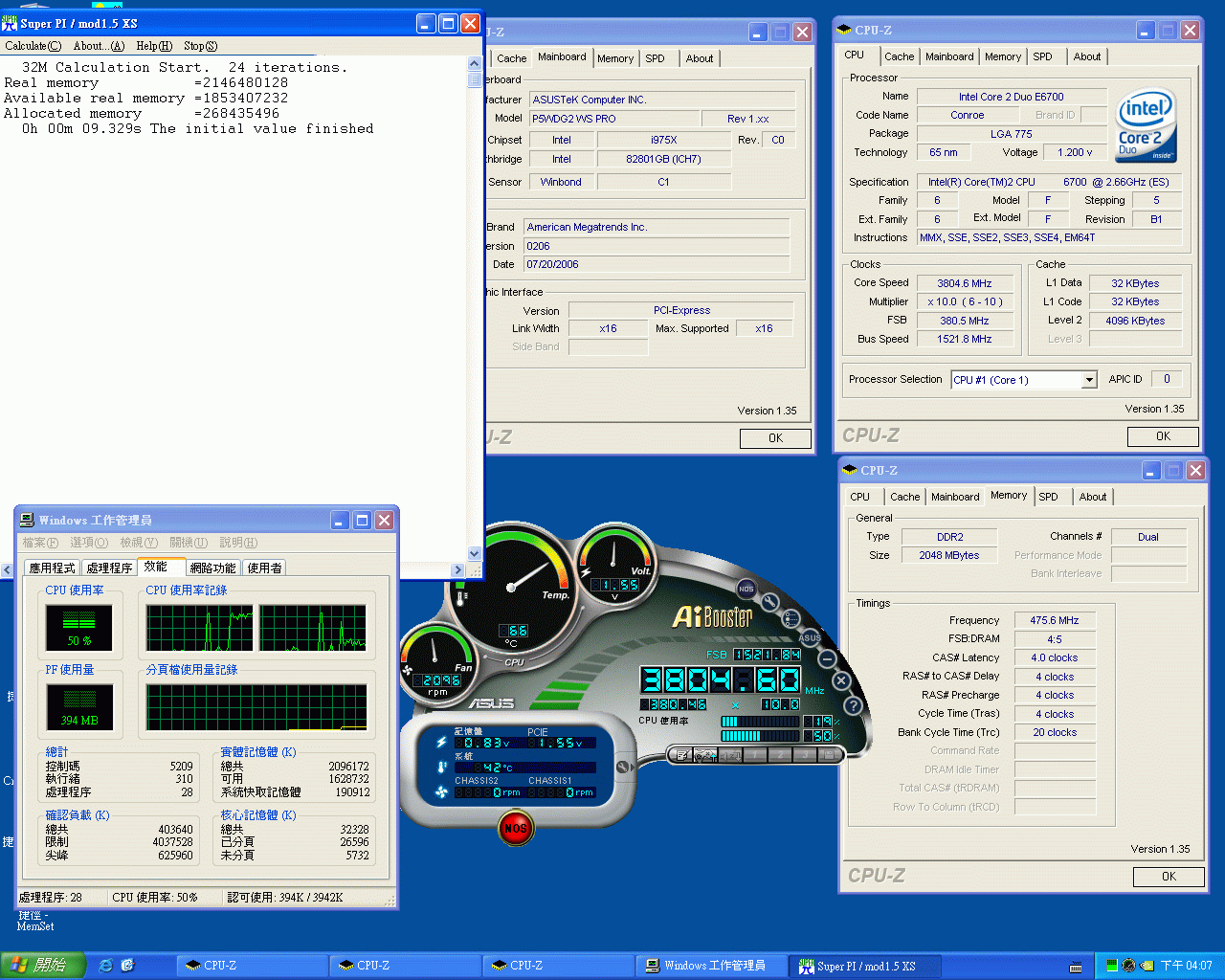The image size is (1225, 980).
Task: Click the round ASUS logo button
Action: point(810,636)
